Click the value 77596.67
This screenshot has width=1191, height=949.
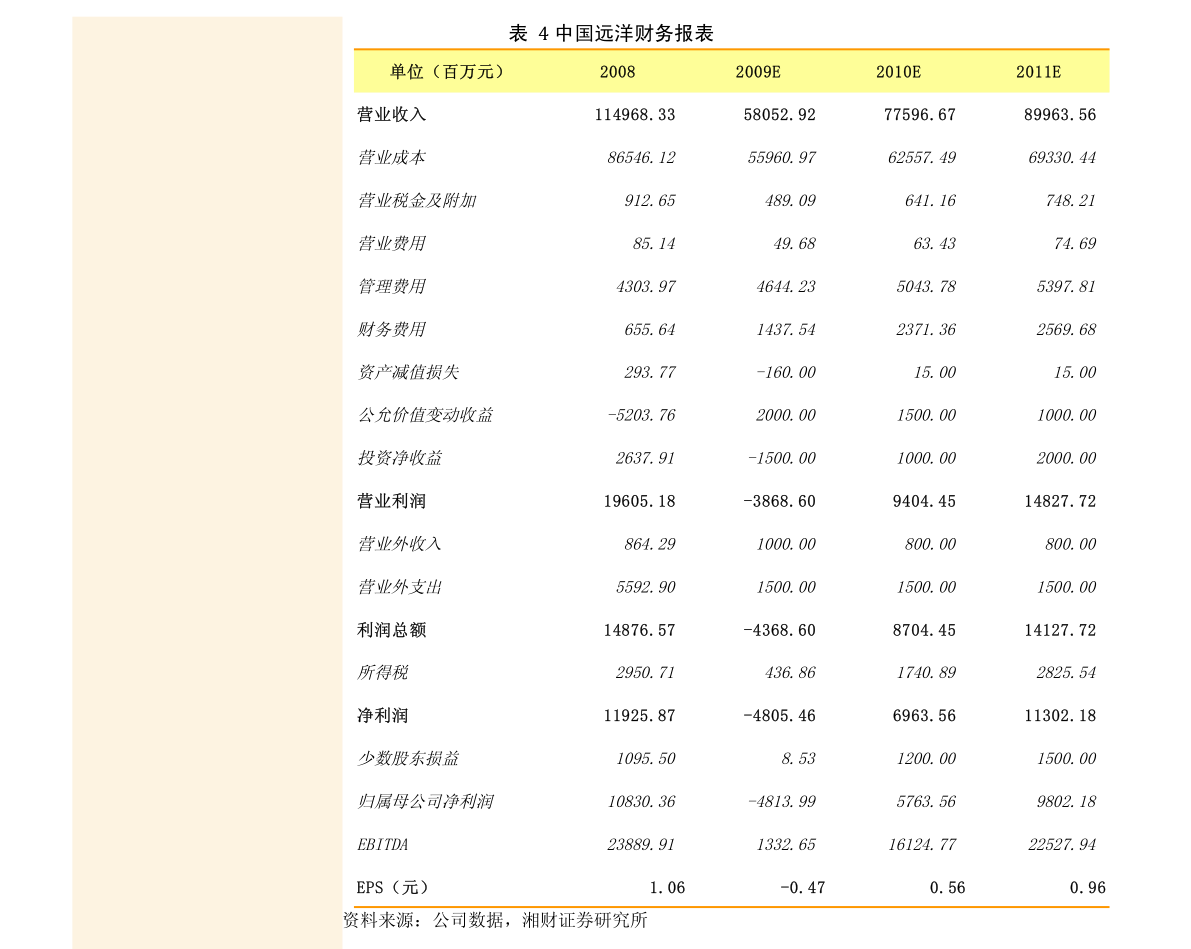[x=920, y=115]
